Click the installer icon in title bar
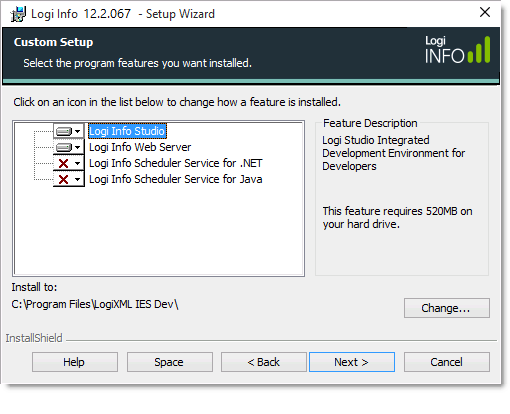510x414 pixels. pyautogui.click(x=18, y=14)
